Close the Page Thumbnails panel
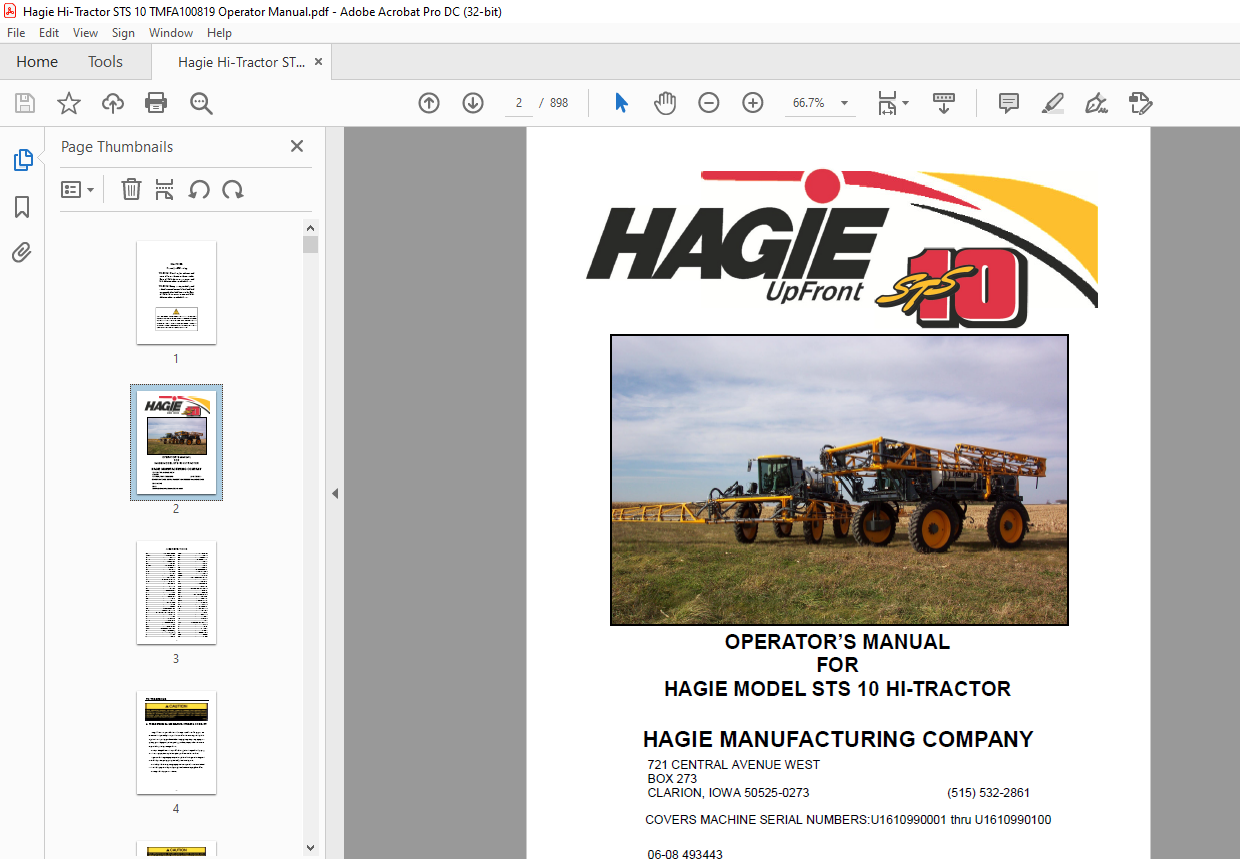The image size is (1240, 859). (x=297, y=146)
